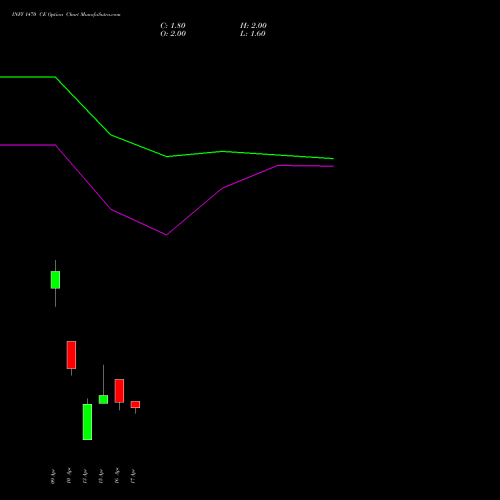Click the 'H: 2.00' high value
The width and height of the screenshot is (500, 500).
(253, 26)
